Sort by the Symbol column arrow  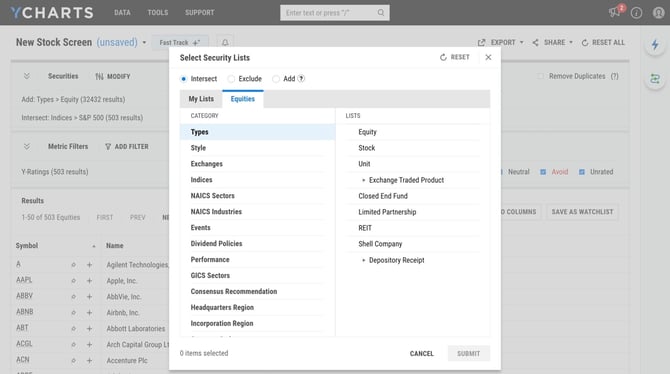point(94,246)
